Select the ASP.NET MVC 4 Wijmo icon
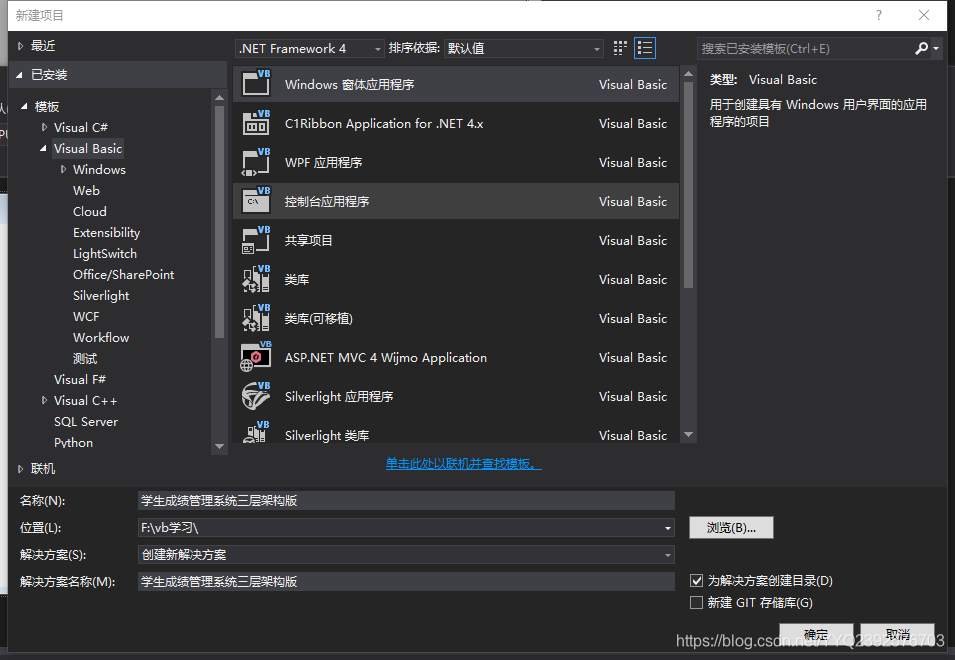This screenshot has width=955, height=660. pyautogui.click(x=256, y=357)
